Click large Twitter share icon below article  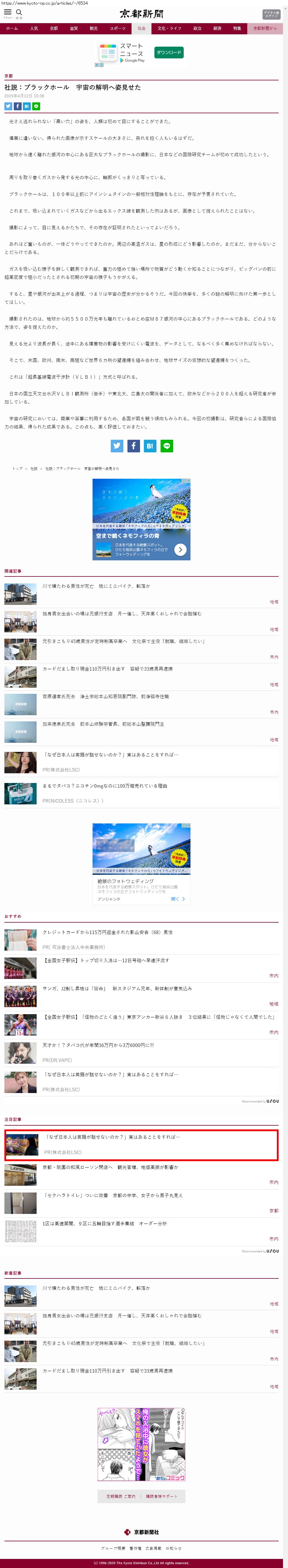click(x=117, y=446)
